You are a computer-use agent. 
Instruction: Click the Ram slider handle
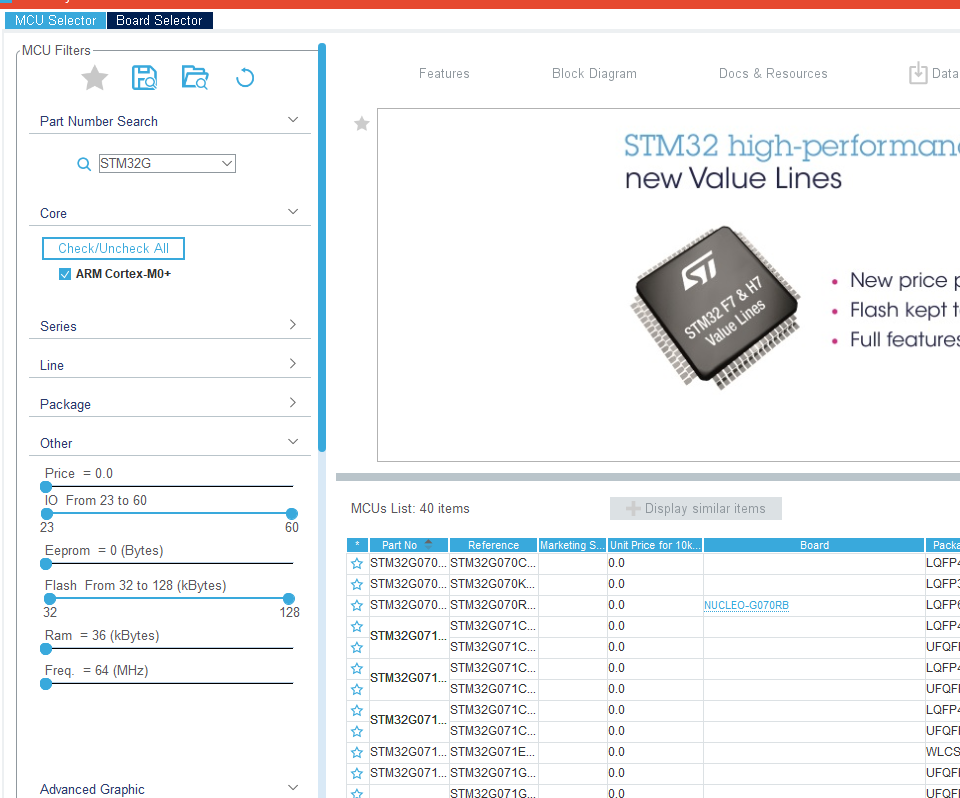[46, 649]
